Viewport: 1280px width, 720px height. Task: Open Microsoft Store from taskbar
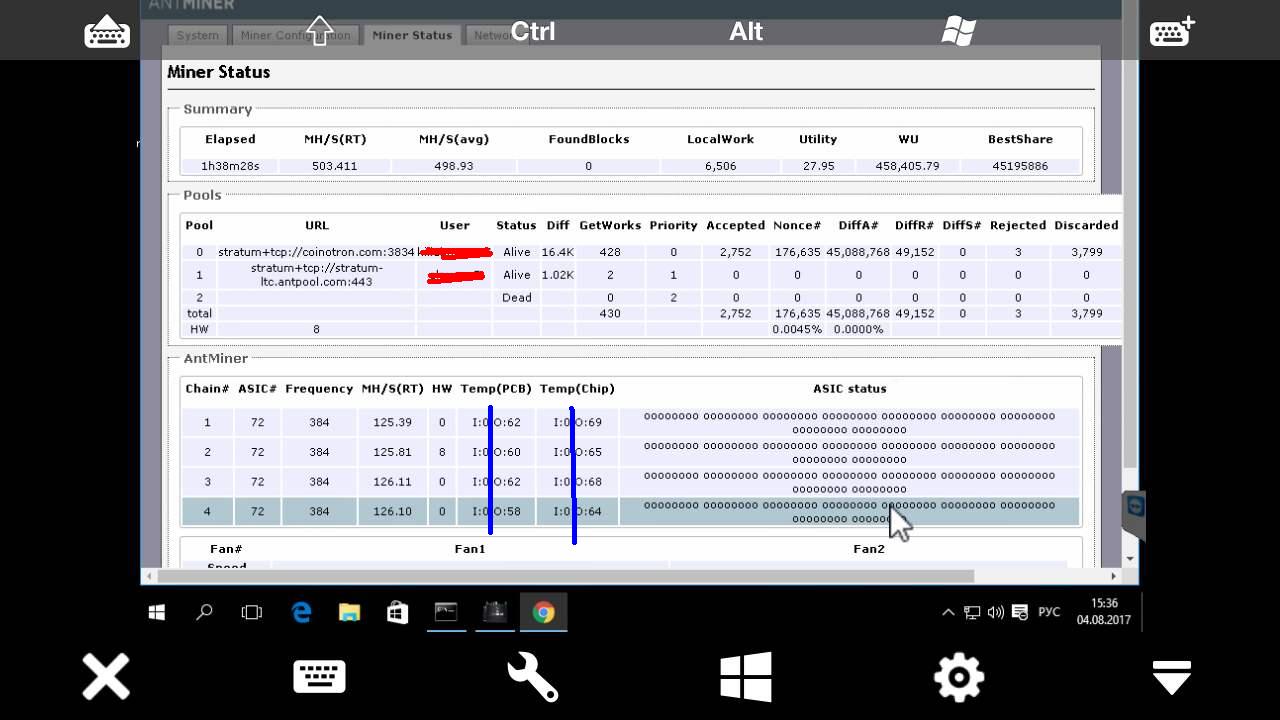[397, 612]
